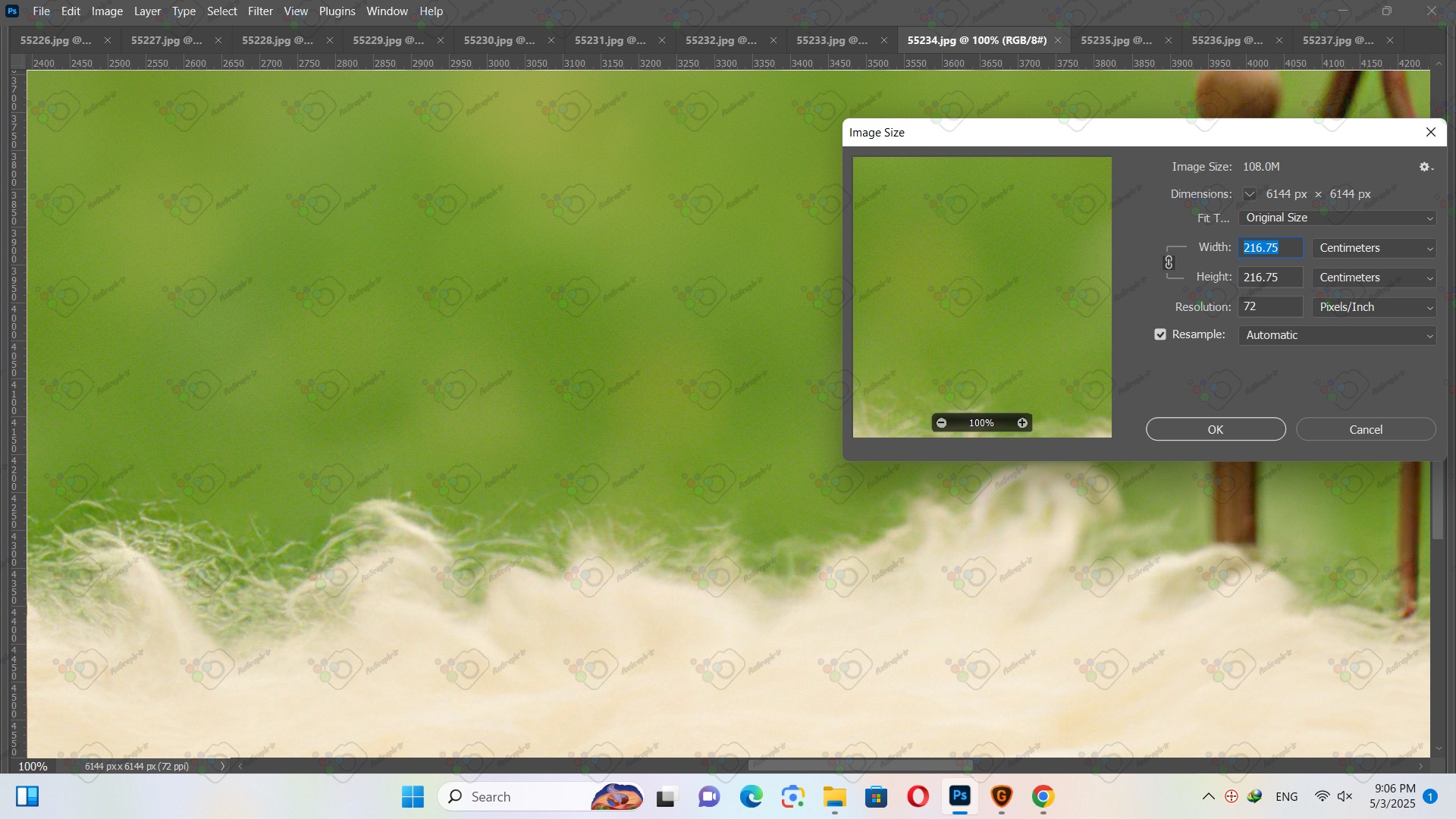This screenshot has width=1456, height=819.
Task: Click the horizontal scrollbar left arrow
Action: (x=240, y=766)
